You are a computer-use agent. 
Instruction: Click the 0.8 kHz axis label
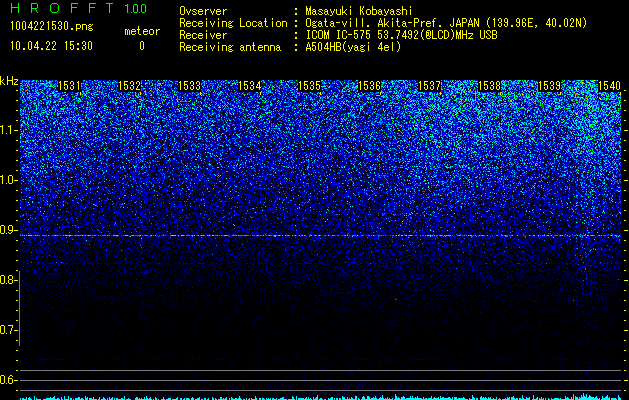click(8, 280)
